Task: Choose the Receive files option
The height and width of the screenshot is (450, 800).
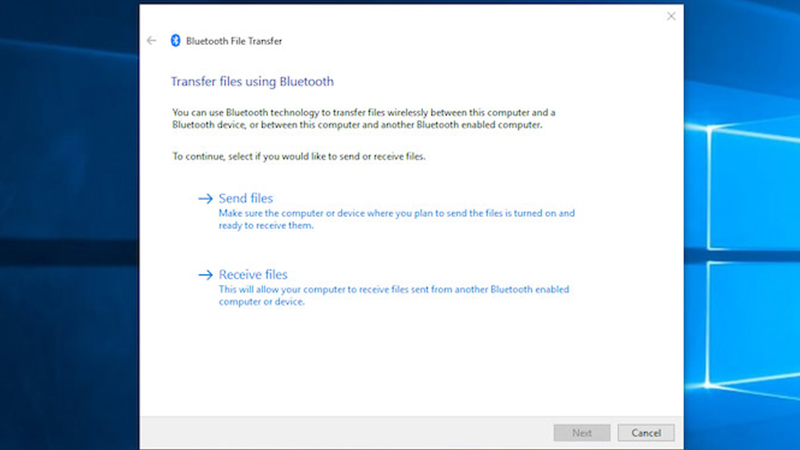Action: pyautogui.click(x=253, y=275)
